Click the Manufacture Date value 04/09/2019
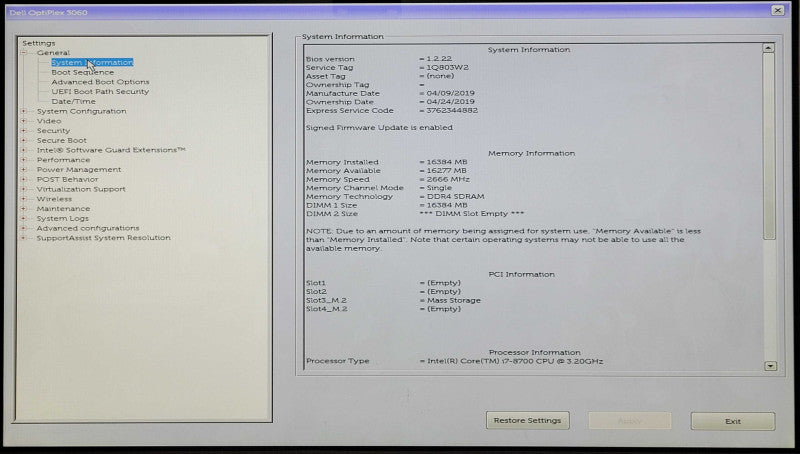Screen dimensions: 800x454 click(x=451, y=93)
